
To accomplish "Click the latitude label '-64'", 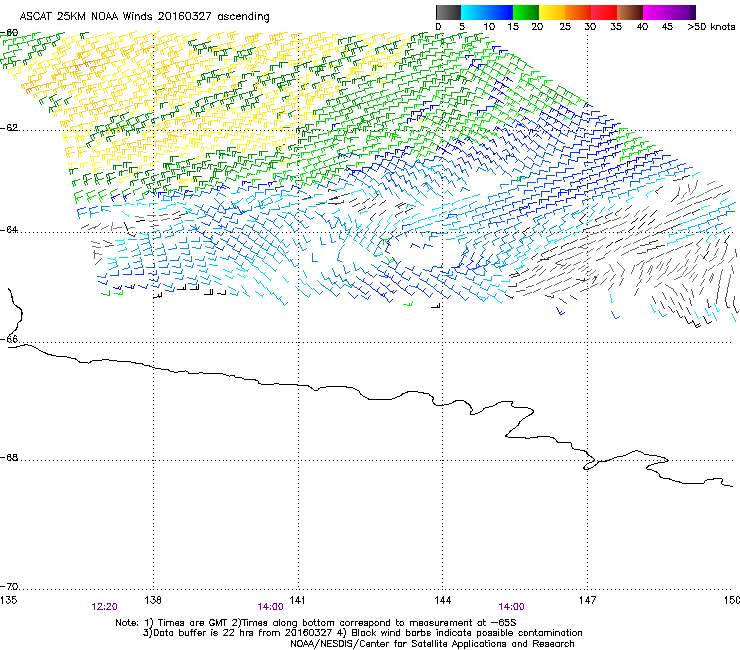I will 10,230.
